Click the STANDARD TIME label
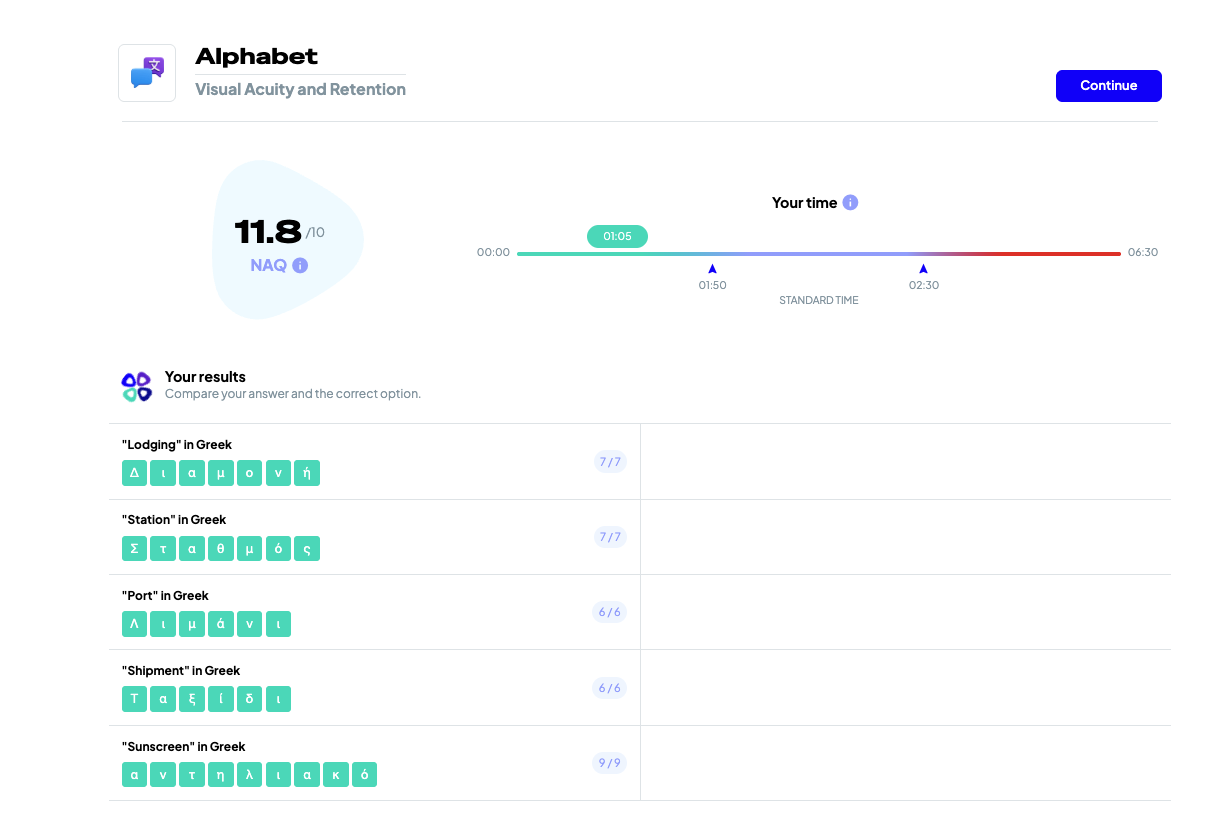The image size is (1216, 834). point(819,300)
